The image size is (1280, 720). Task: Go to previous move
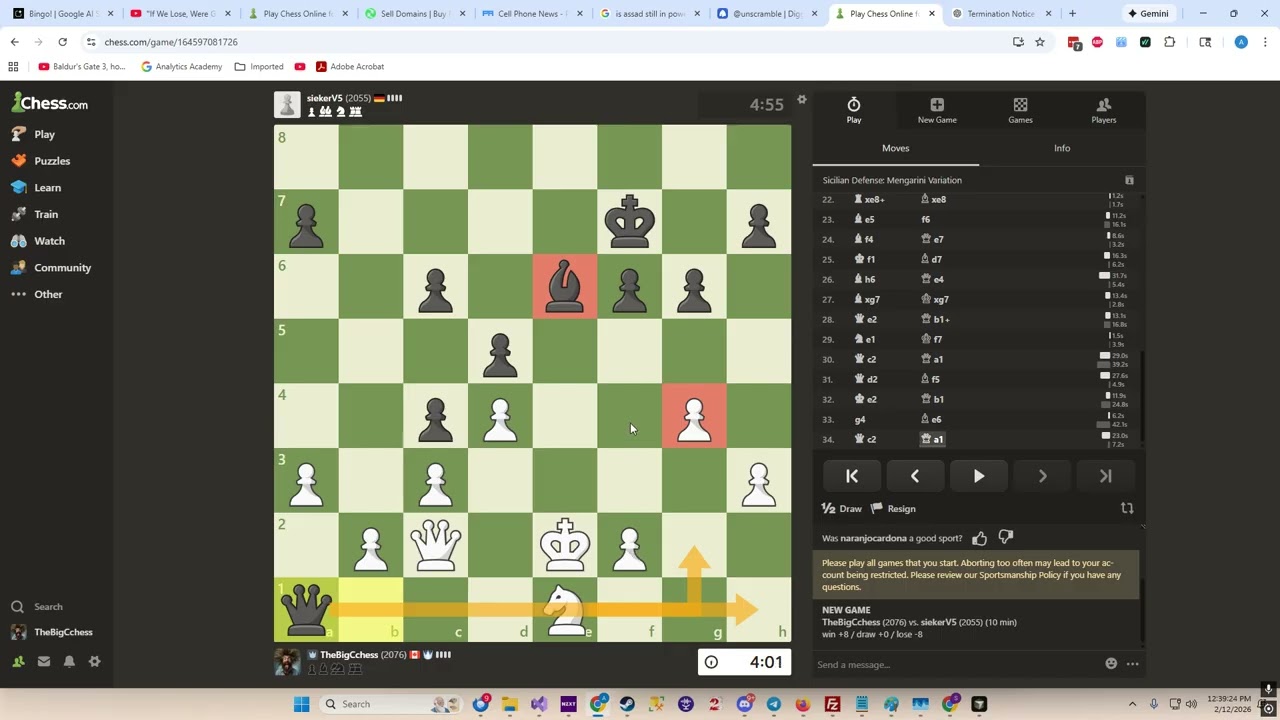click(915, 477)
